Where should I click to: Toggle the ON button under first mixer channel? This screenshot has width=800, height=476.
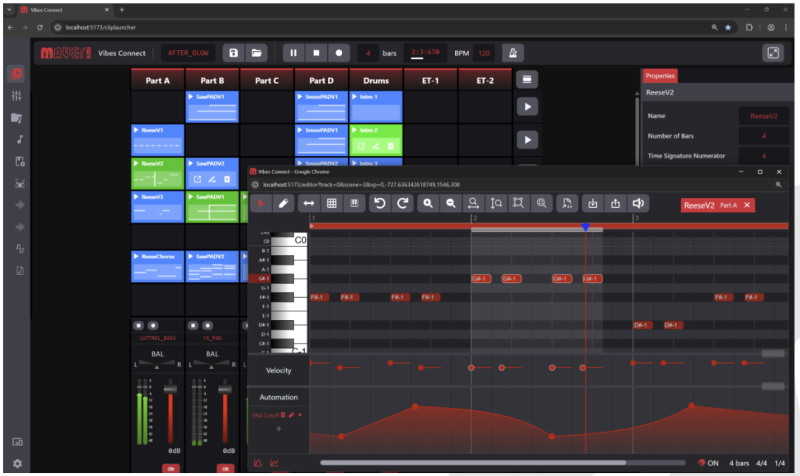click(x=171, y=468)
